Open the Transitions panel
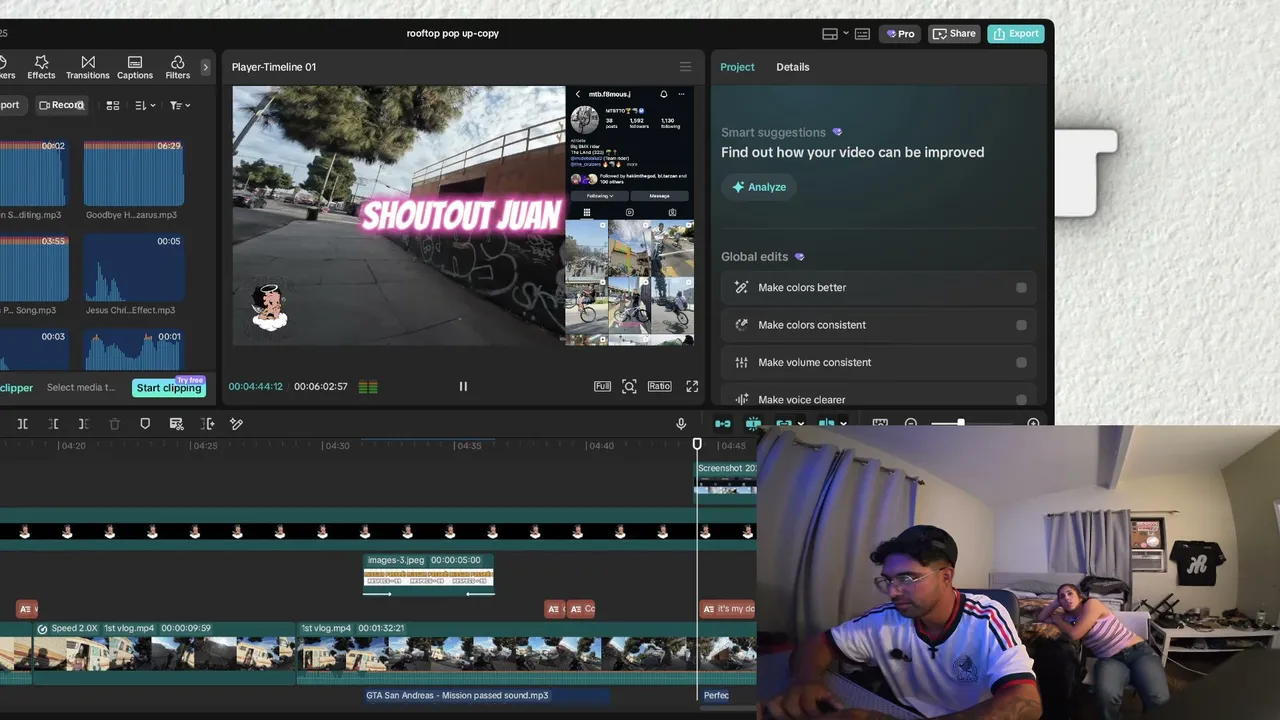The width and height of the screenshot is (1280, 720). (88, 67)
